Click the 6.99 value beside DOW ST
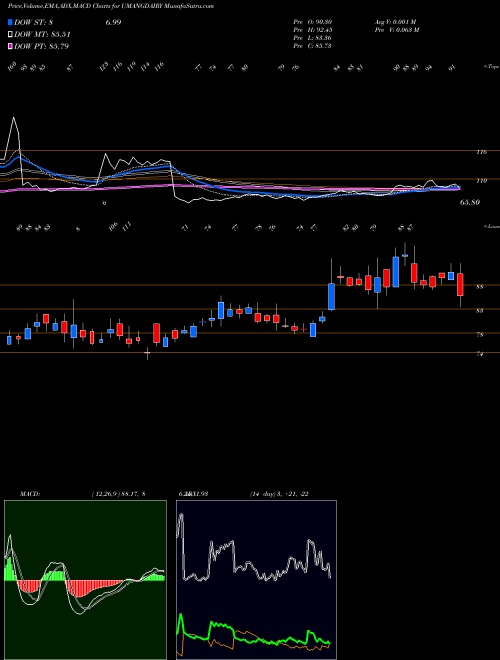Viewport: 500px width, 660px height. coord(113,22)
